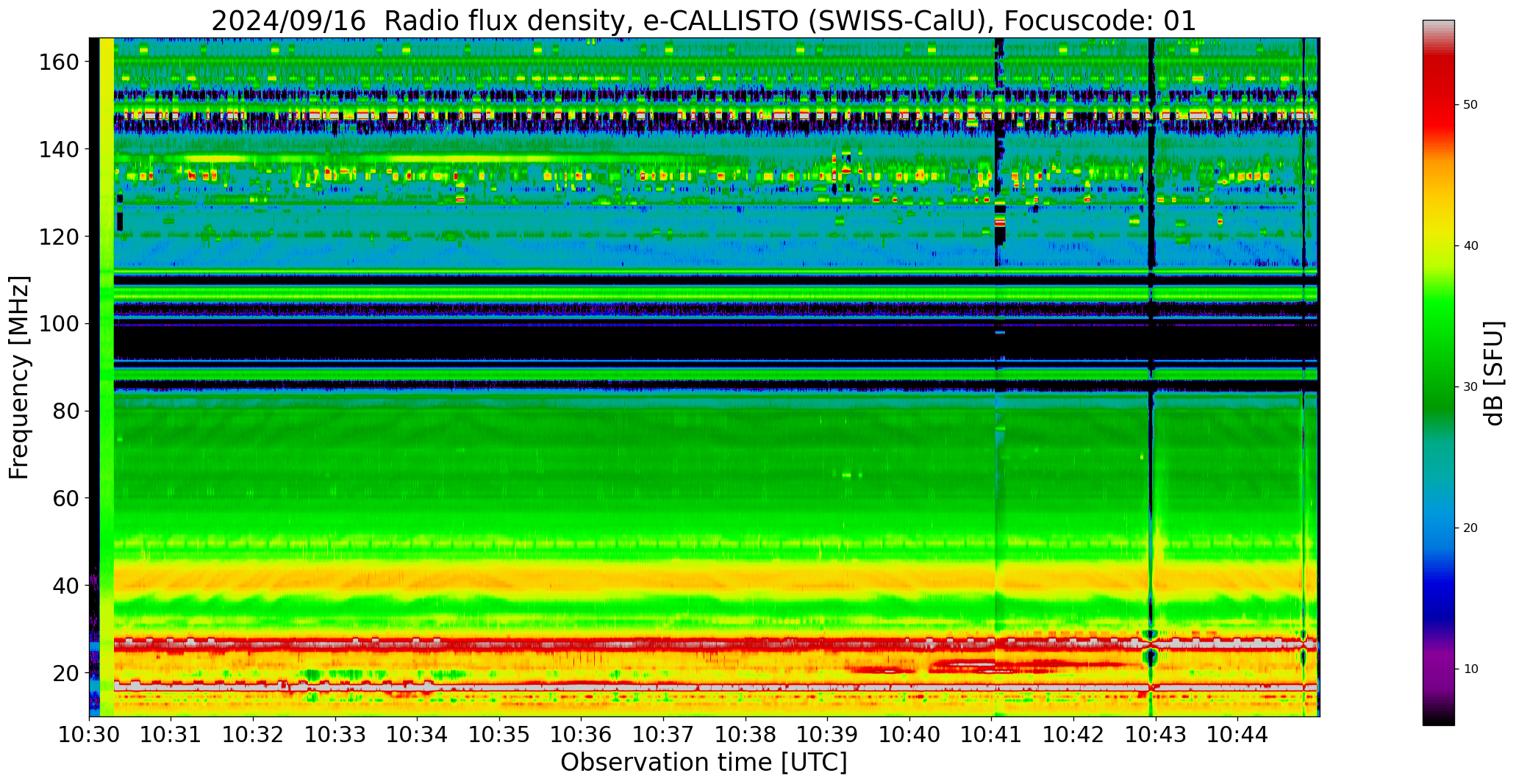Click the 10:31 time tick label

point(171,734)
